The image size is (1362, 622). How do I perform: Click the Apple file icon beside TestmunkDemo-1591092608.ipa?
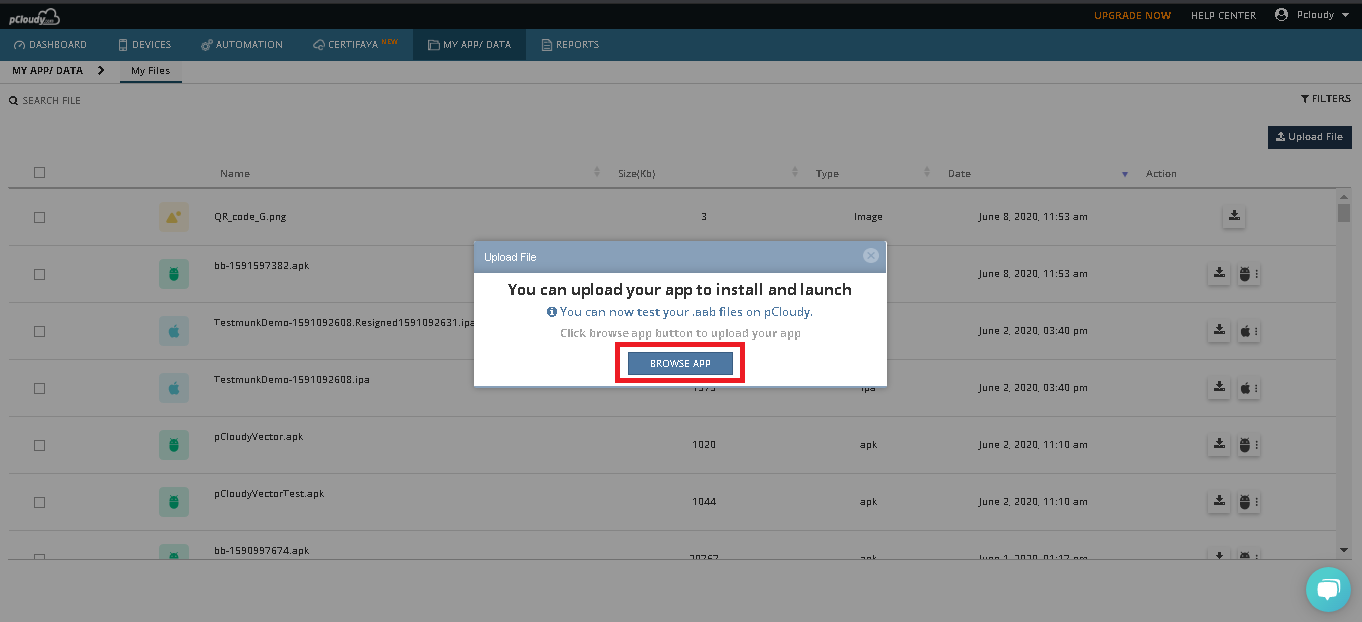pos(174,388)
